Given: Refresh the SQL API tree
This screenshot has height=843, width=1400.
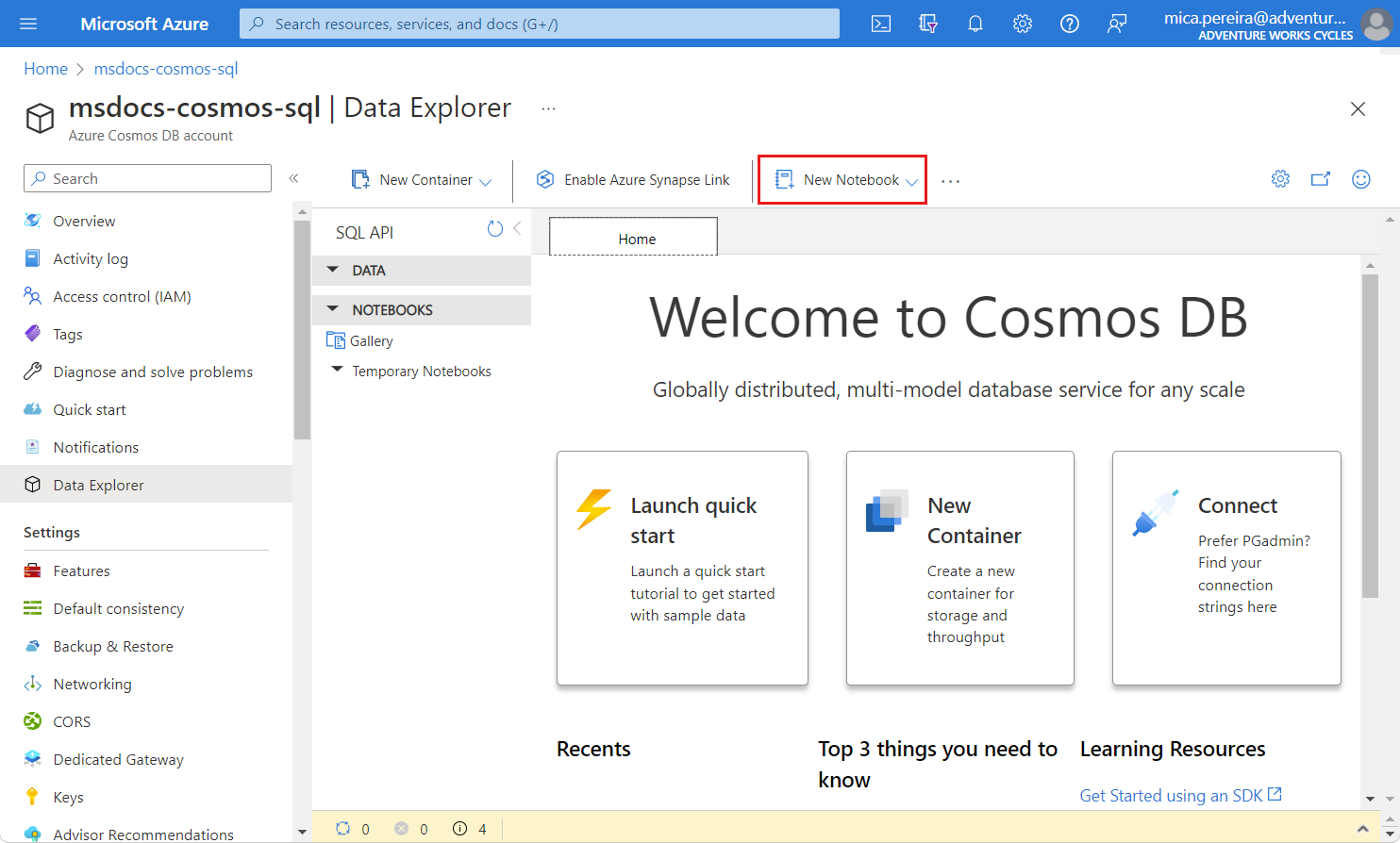Looking at the screenshot, I should coord(495,229).
